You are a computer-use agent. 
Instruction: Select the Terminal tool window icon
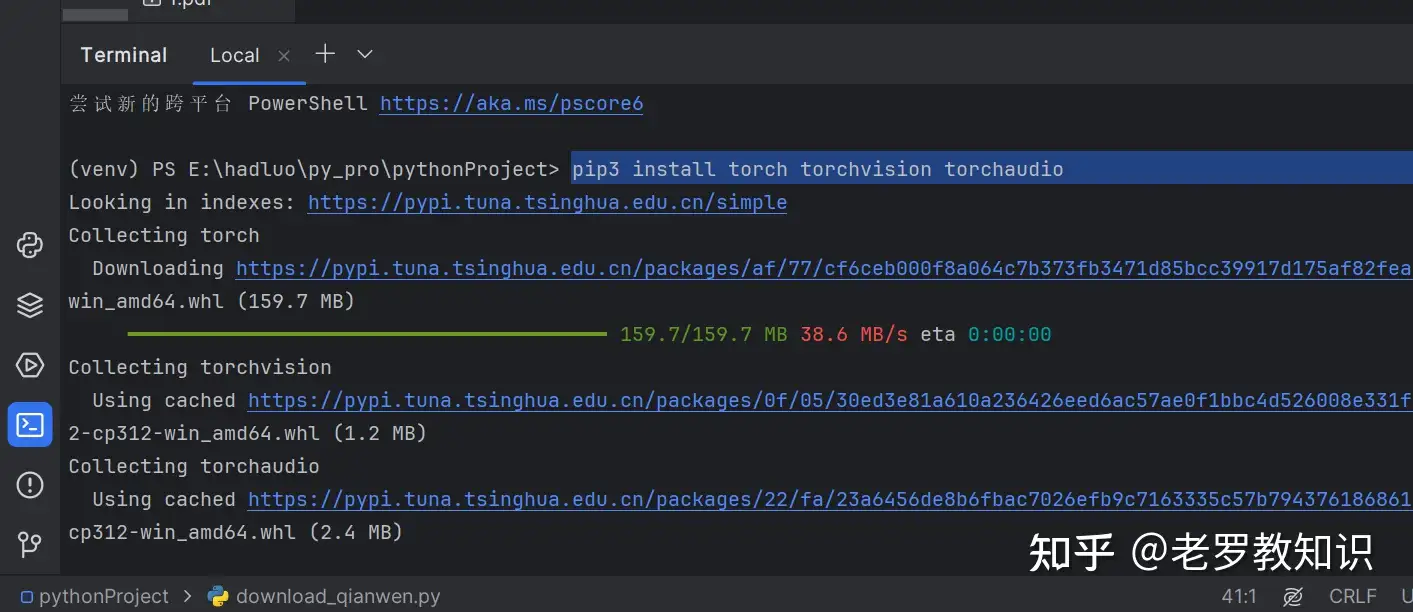tap(30, 424)
